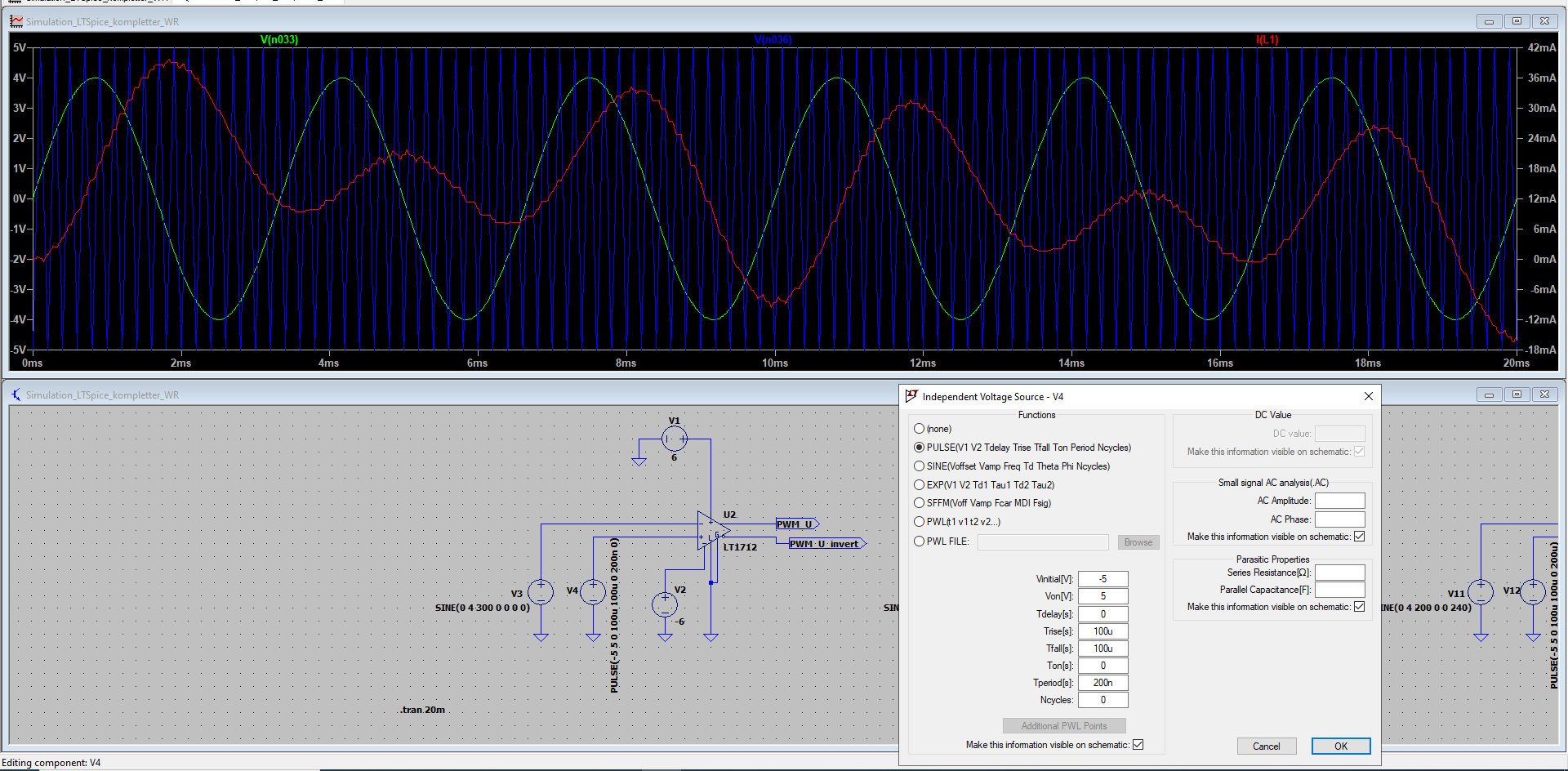Viewport: 1568px width, 771px height.
Task: Click the Tperiod[s] input field
Action: [1102, 683]
